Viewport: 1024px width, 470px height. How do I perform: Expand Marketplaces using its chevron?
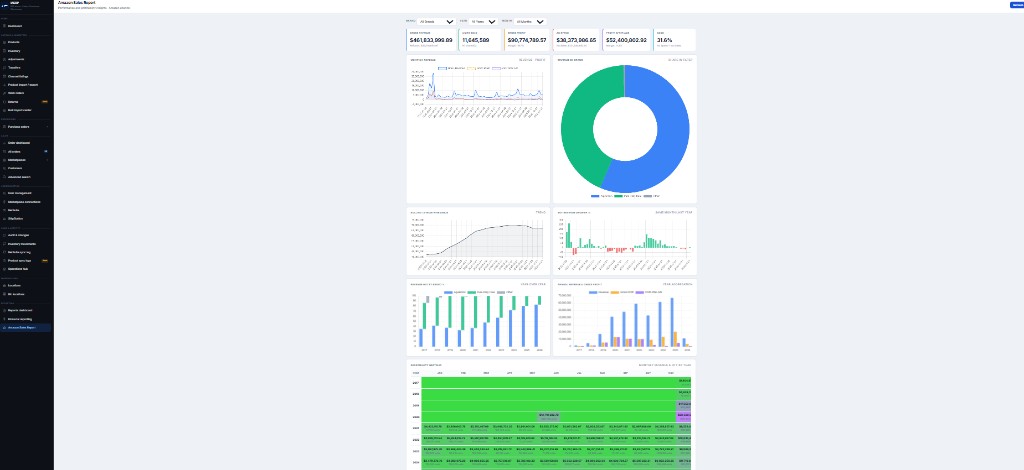[47, 159]
